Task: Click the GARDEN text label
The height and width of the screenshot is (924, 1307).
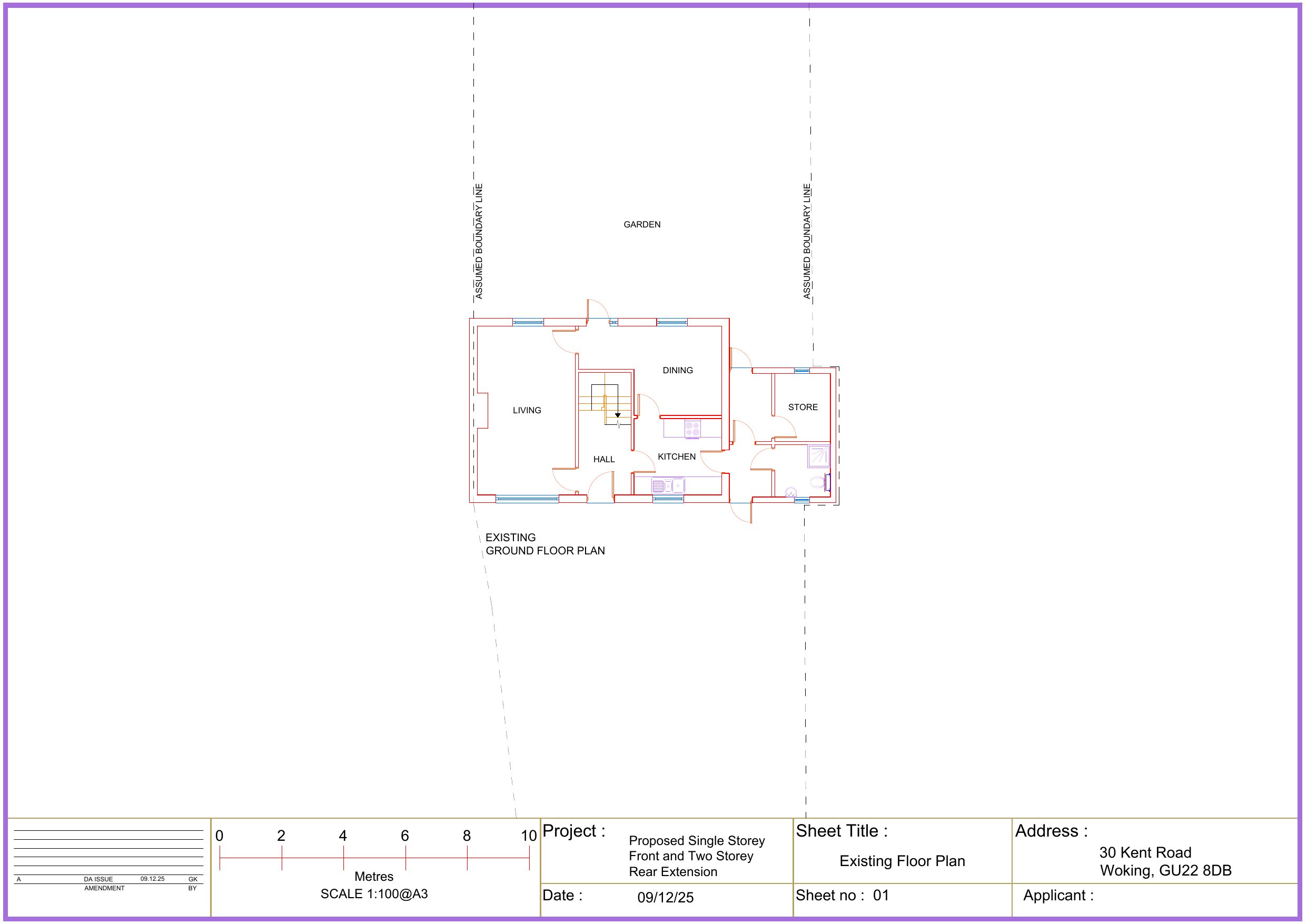Action: coord(641,225)
